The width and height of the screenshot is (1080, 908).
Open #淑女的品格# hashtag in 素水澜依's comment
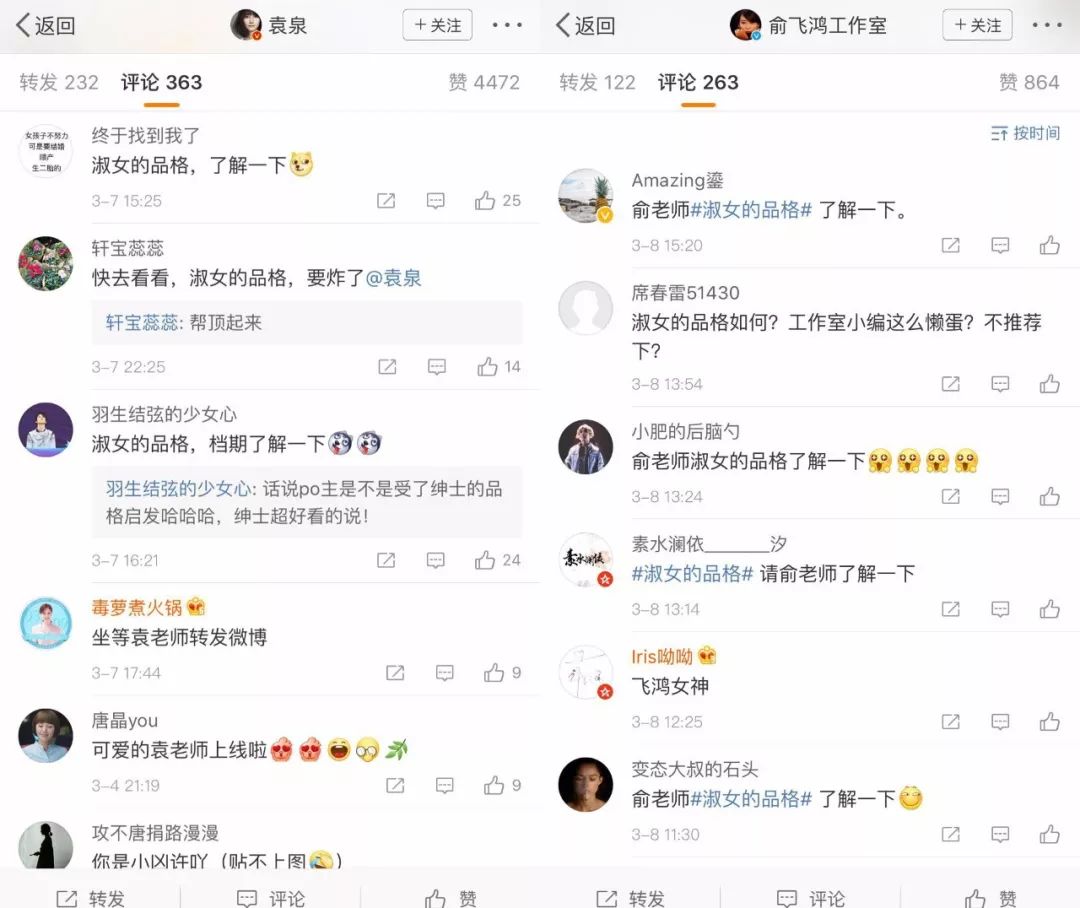692,573
